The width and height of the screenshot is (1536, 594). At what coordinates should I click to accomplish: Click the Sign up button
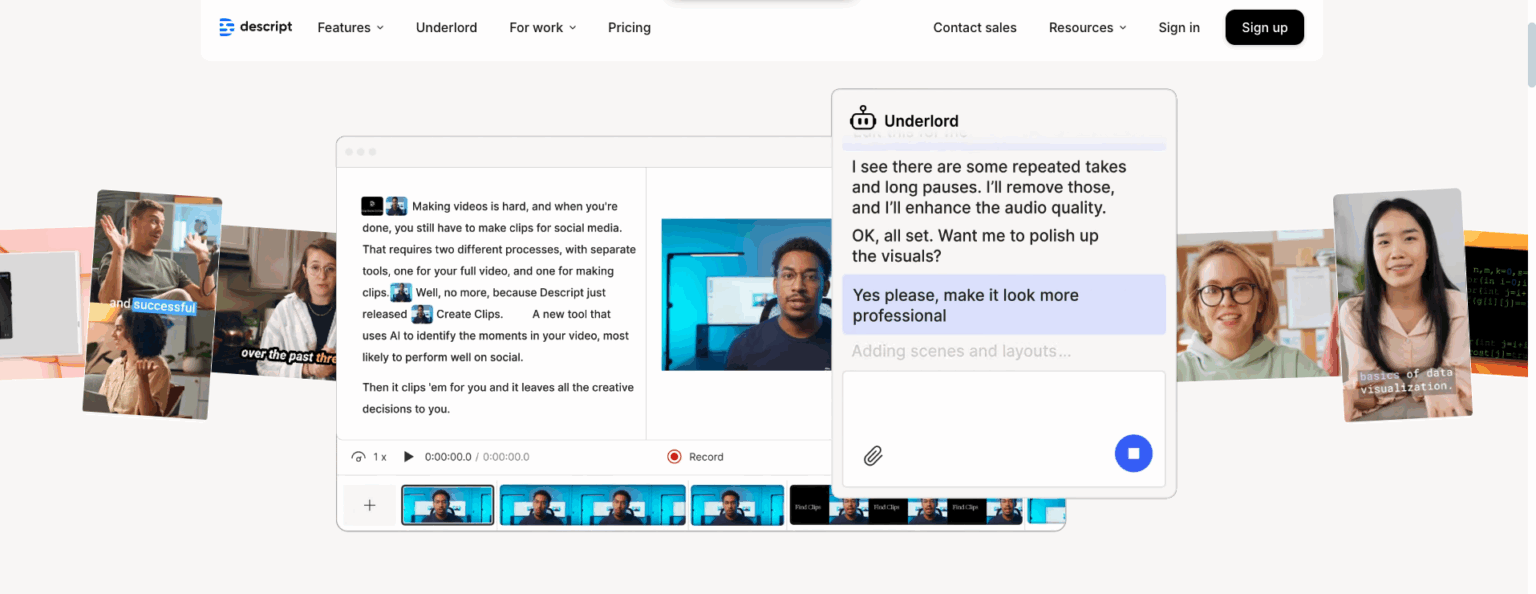[1264, 27]
